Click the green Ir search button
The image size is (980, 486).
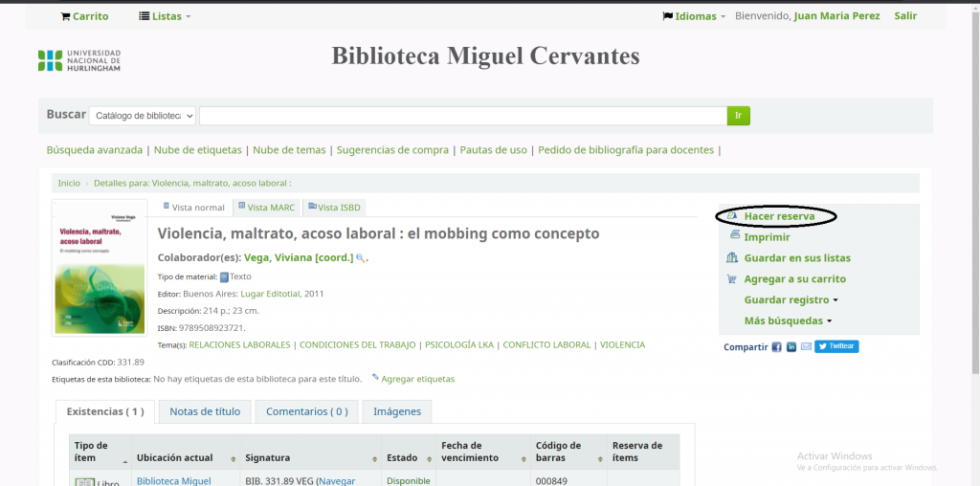point(738,116)
